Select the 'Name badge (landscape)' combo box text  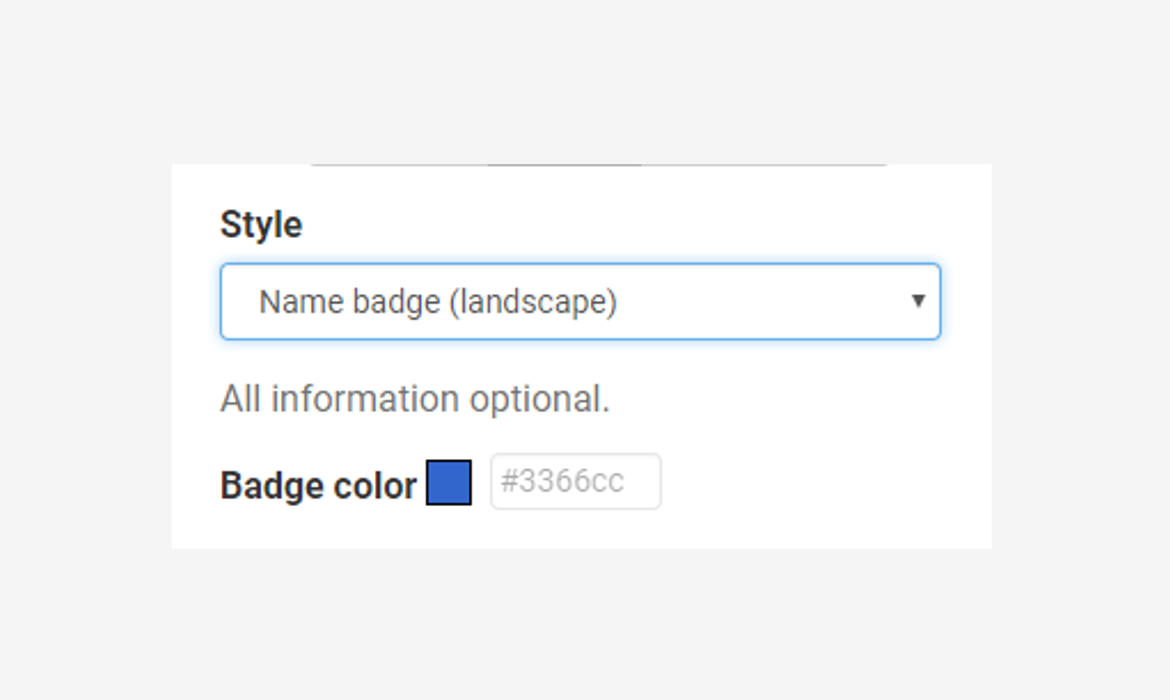pyautogui.click(x=438, y=302)
